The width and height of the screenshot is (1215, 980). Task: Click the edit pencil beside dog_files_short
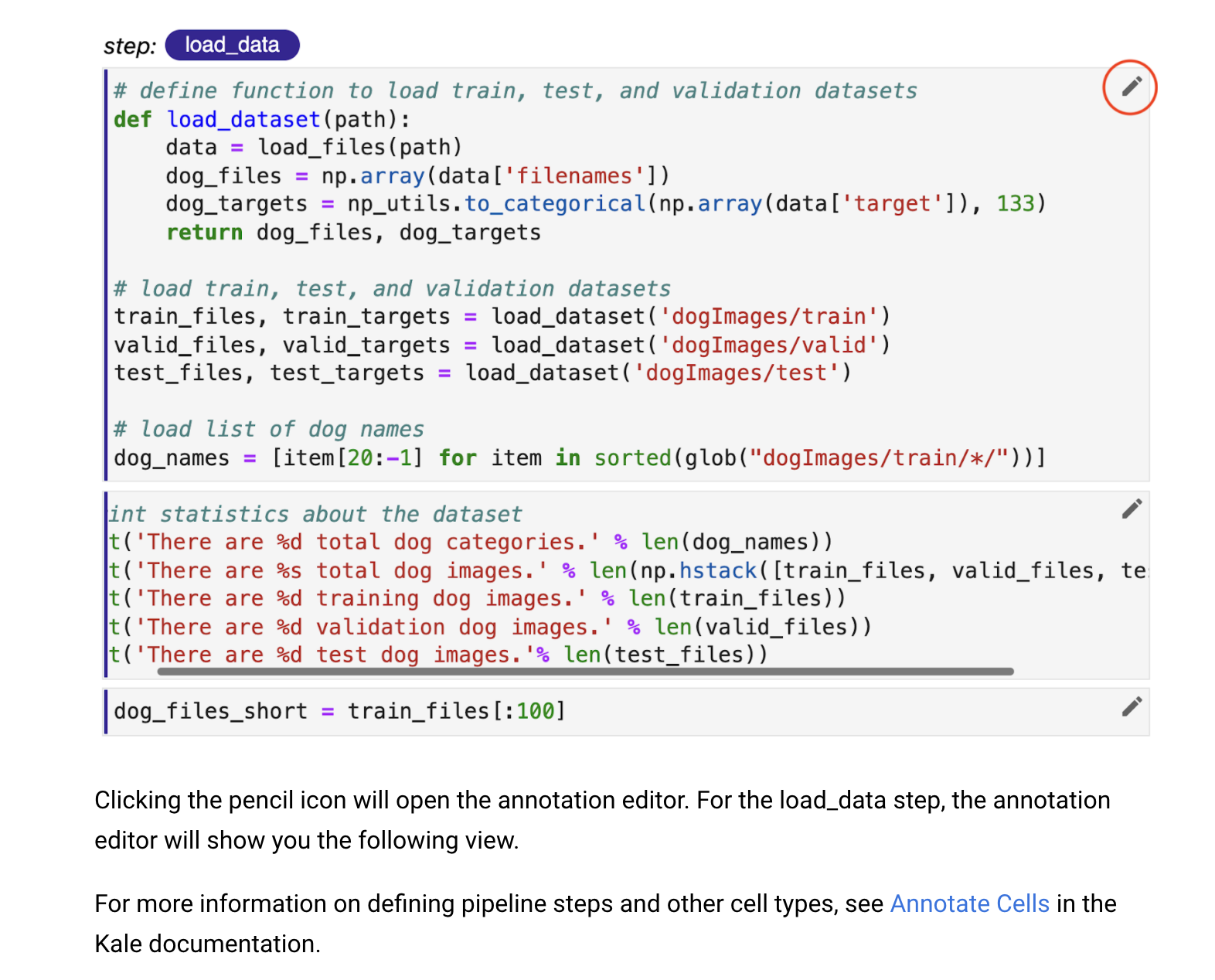click(1132, 706)
